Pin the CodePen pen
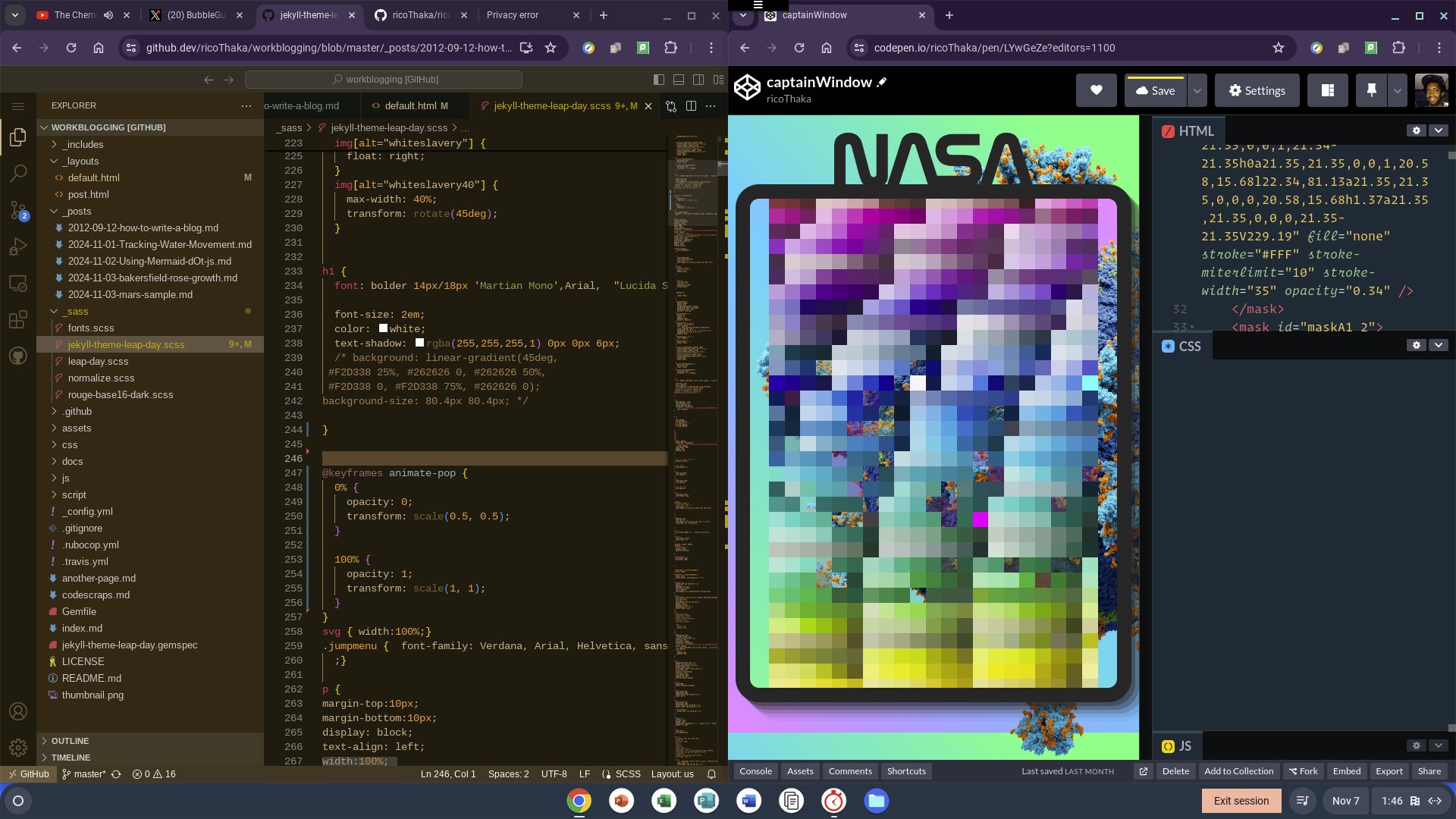1456x819 pixels. (x=1371, y=90)
